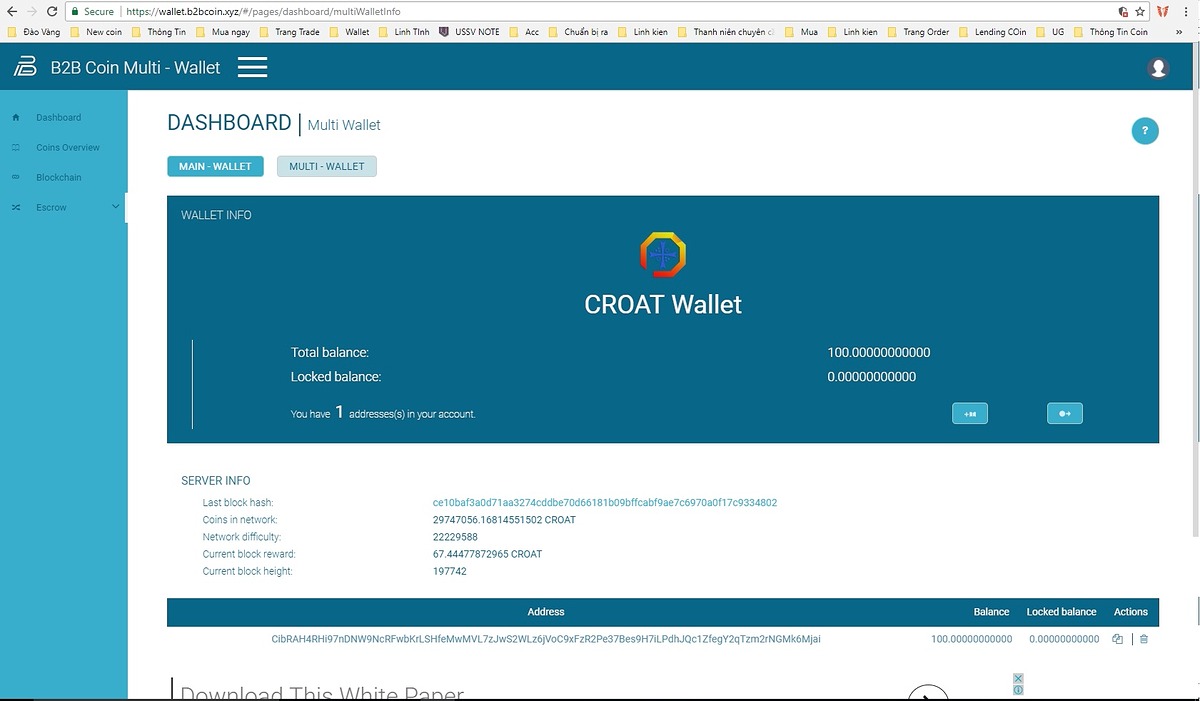Open the Chuẩn bị ra bookmark folder

(578, 32)
